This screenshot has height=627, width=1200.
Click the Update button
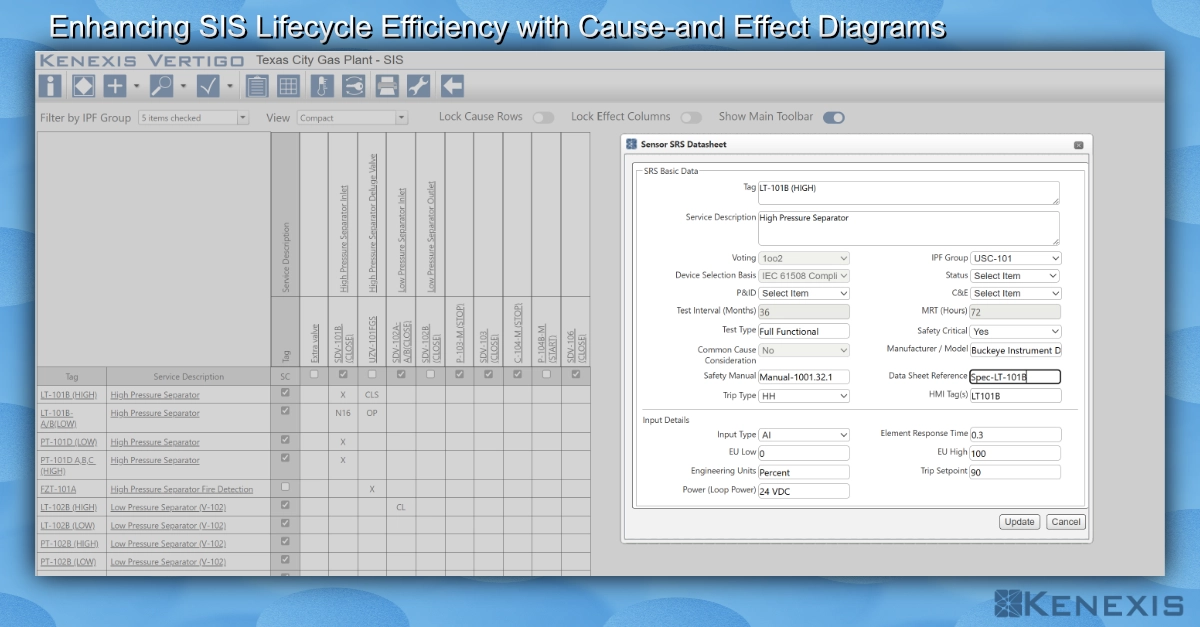(x=1020, y=522)
